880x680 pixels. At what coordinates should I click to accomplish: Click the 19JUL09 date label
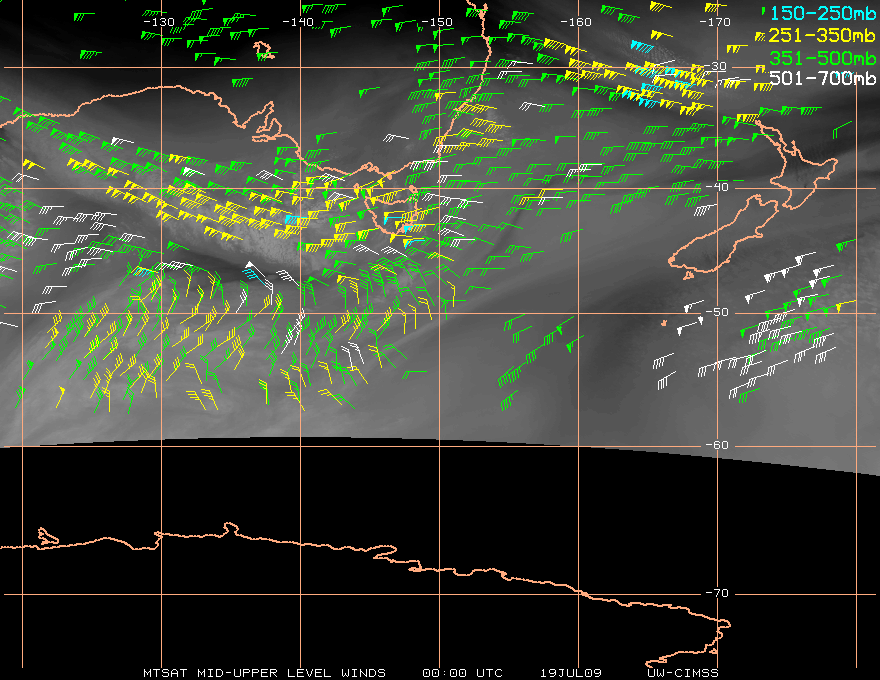(571, 673)
